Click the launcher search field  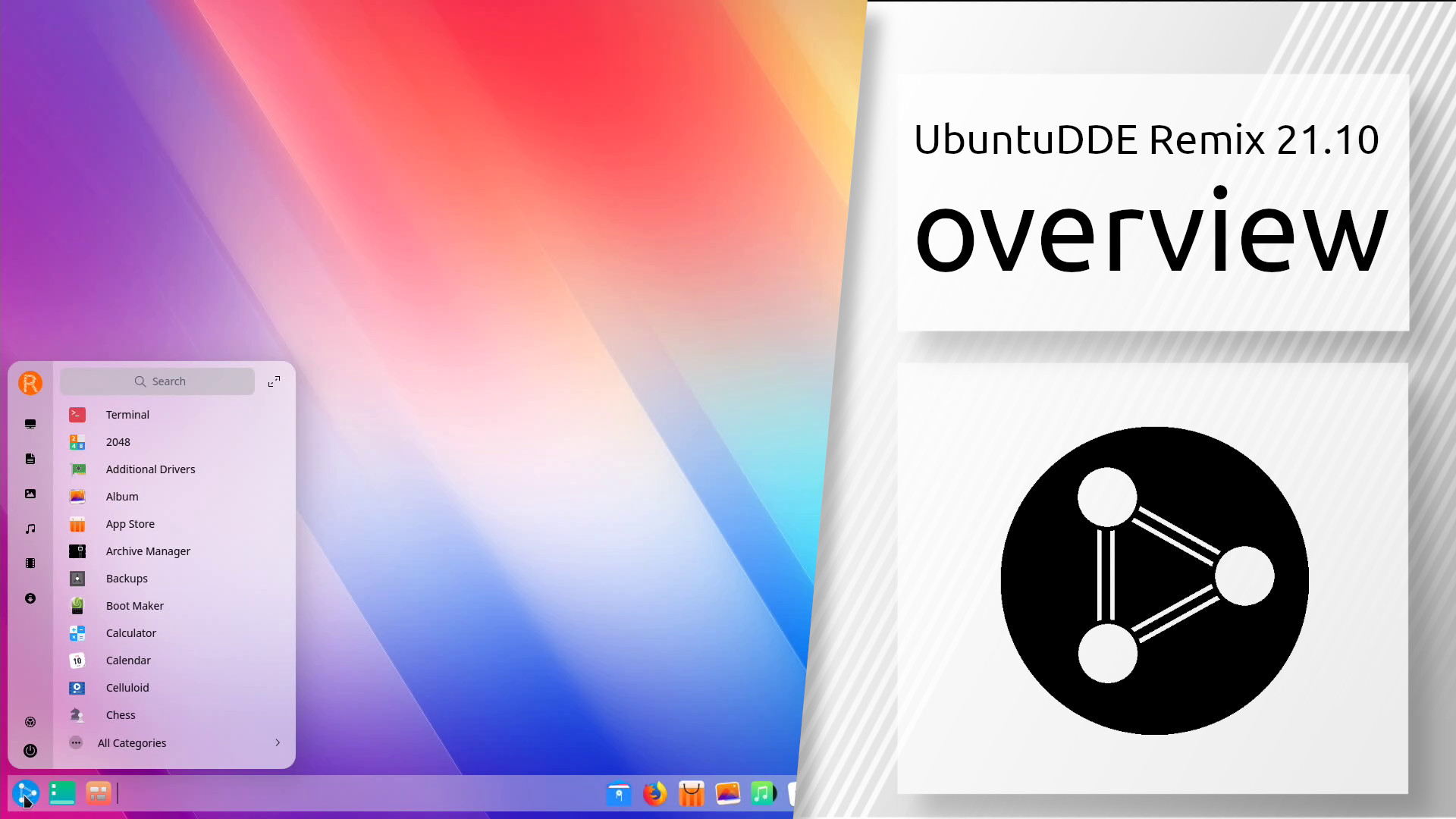(158, 381)
